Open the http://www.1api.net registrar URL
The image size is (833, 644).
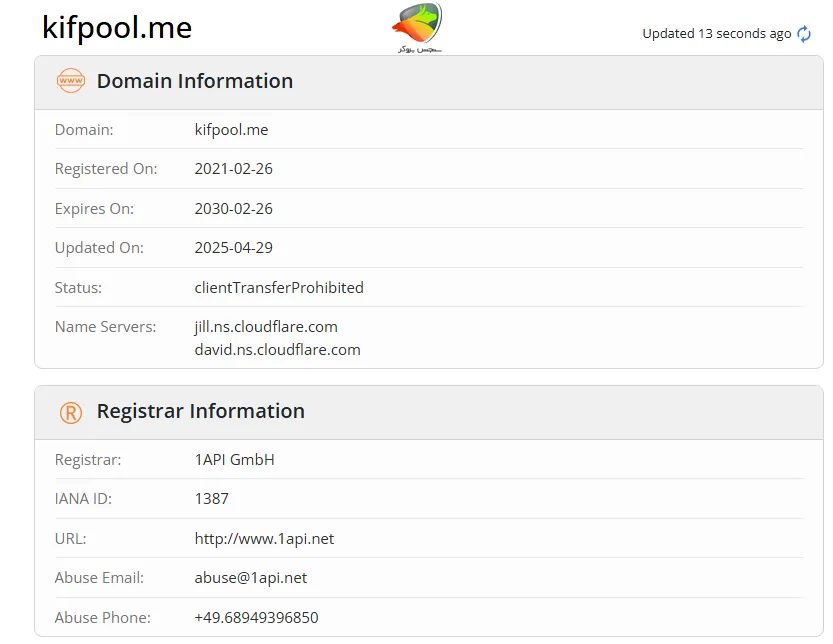(x=264, y=539)
